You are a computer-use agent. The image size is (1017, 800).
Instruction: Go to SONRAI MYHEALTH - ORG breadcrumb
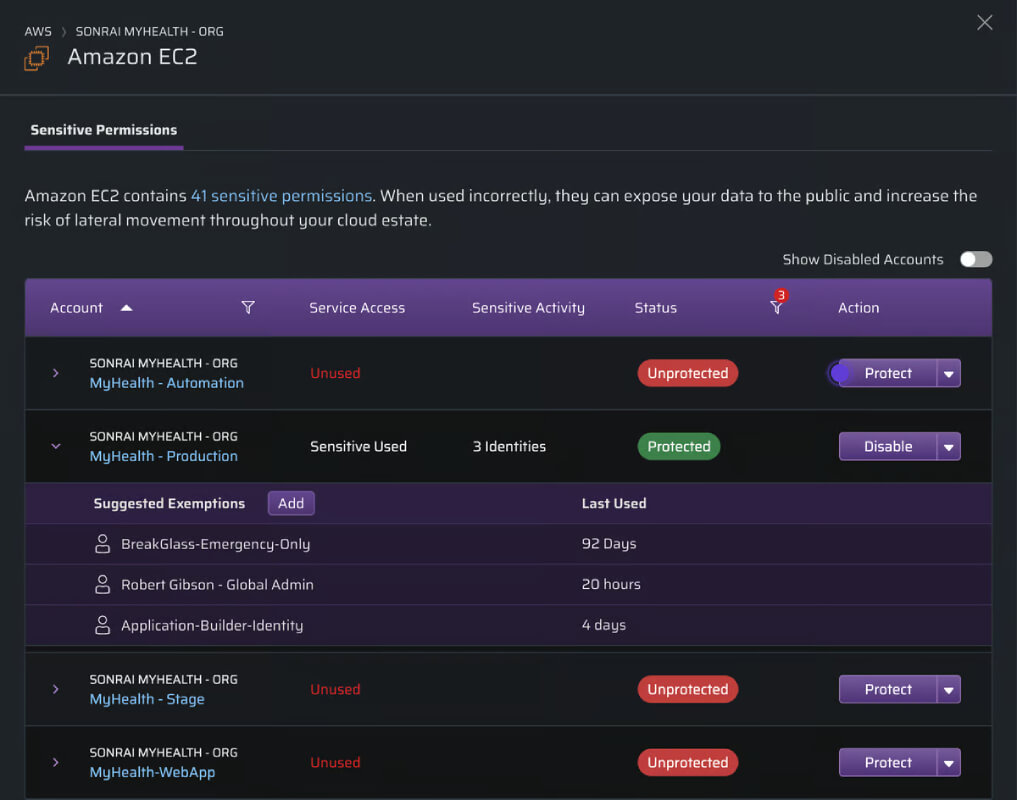(x=149, y=31)
